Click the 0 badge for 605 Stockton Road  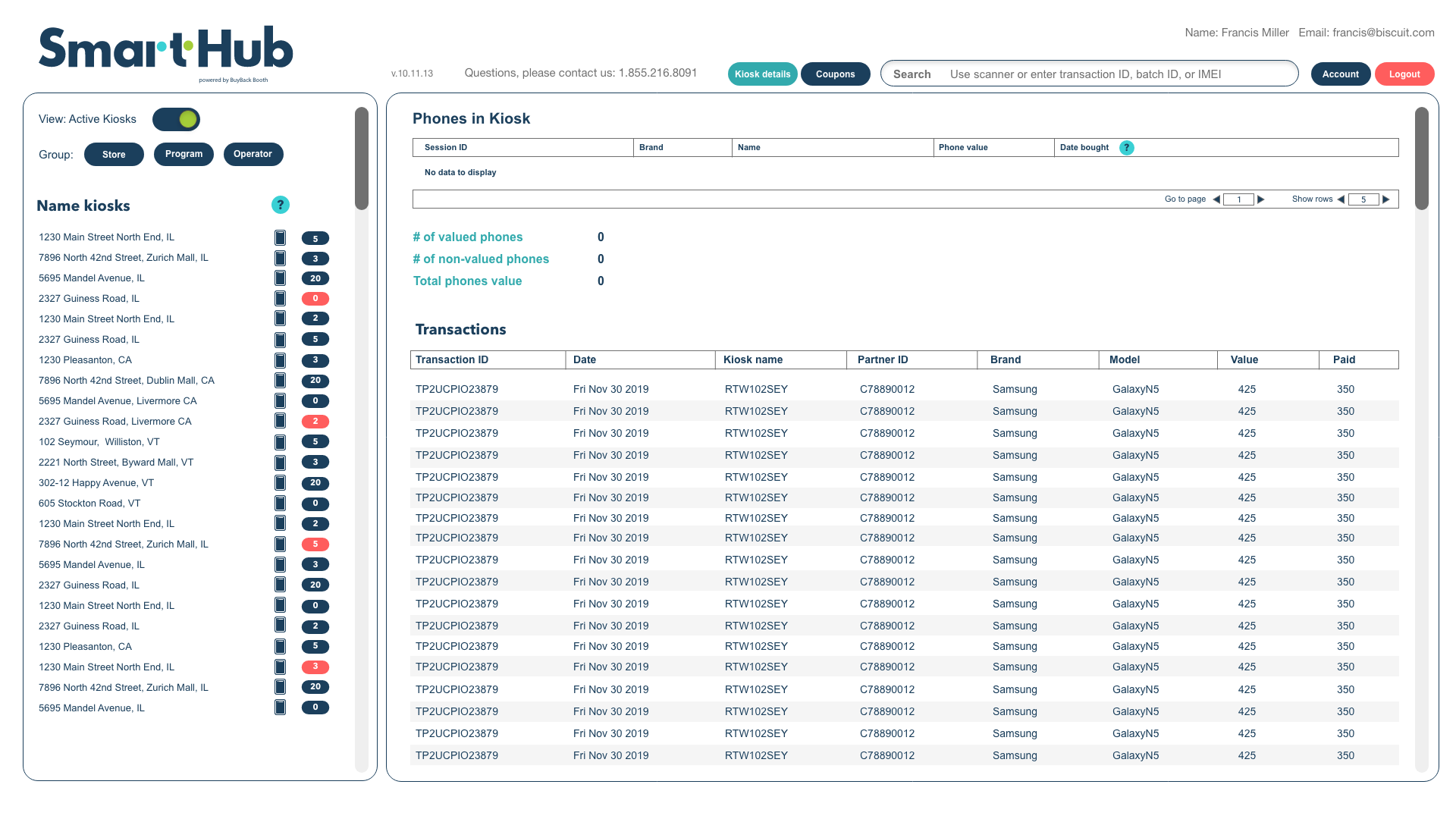point(315,504)
